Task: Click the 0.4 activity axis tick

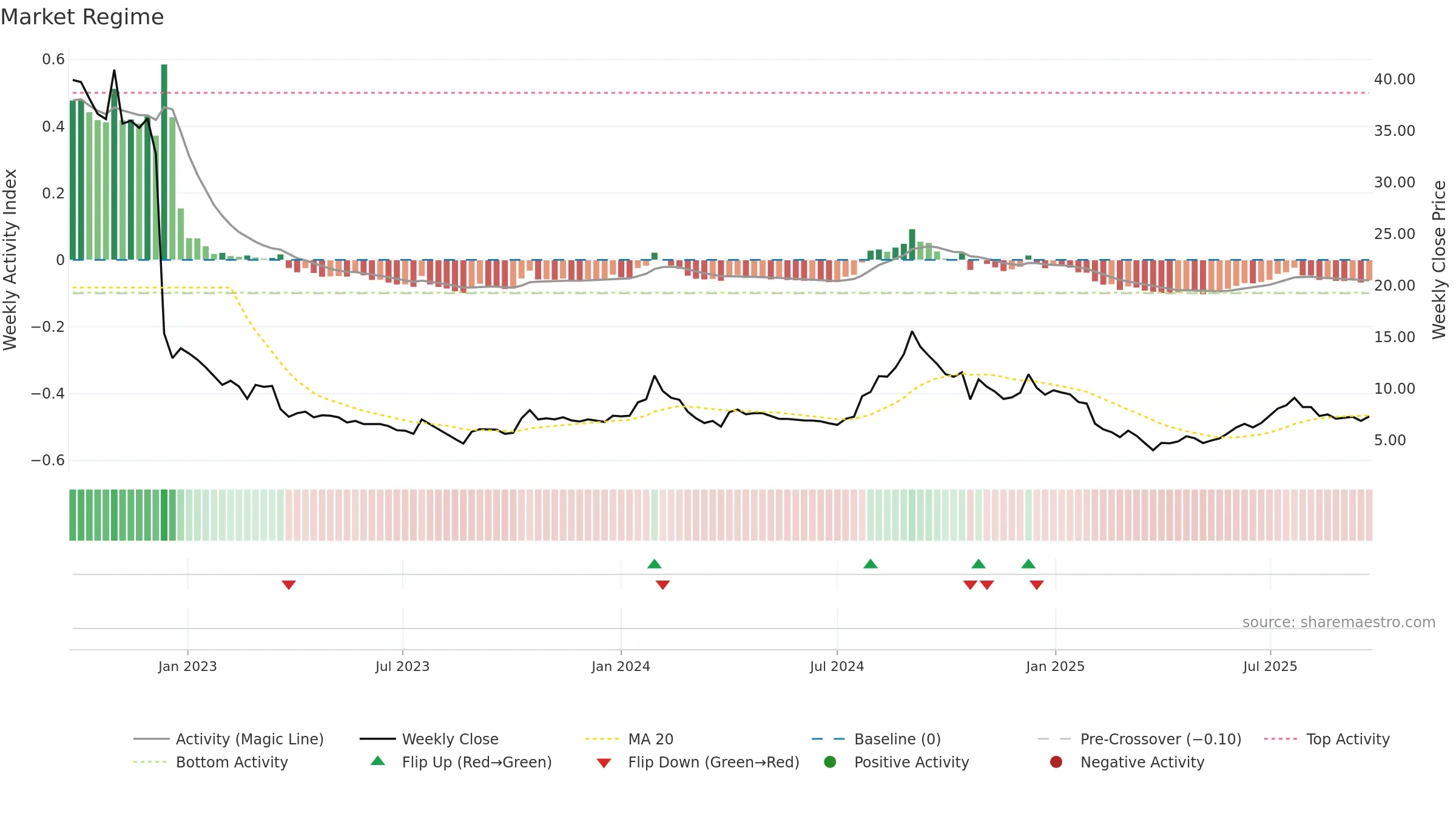Action: [53, 127]
